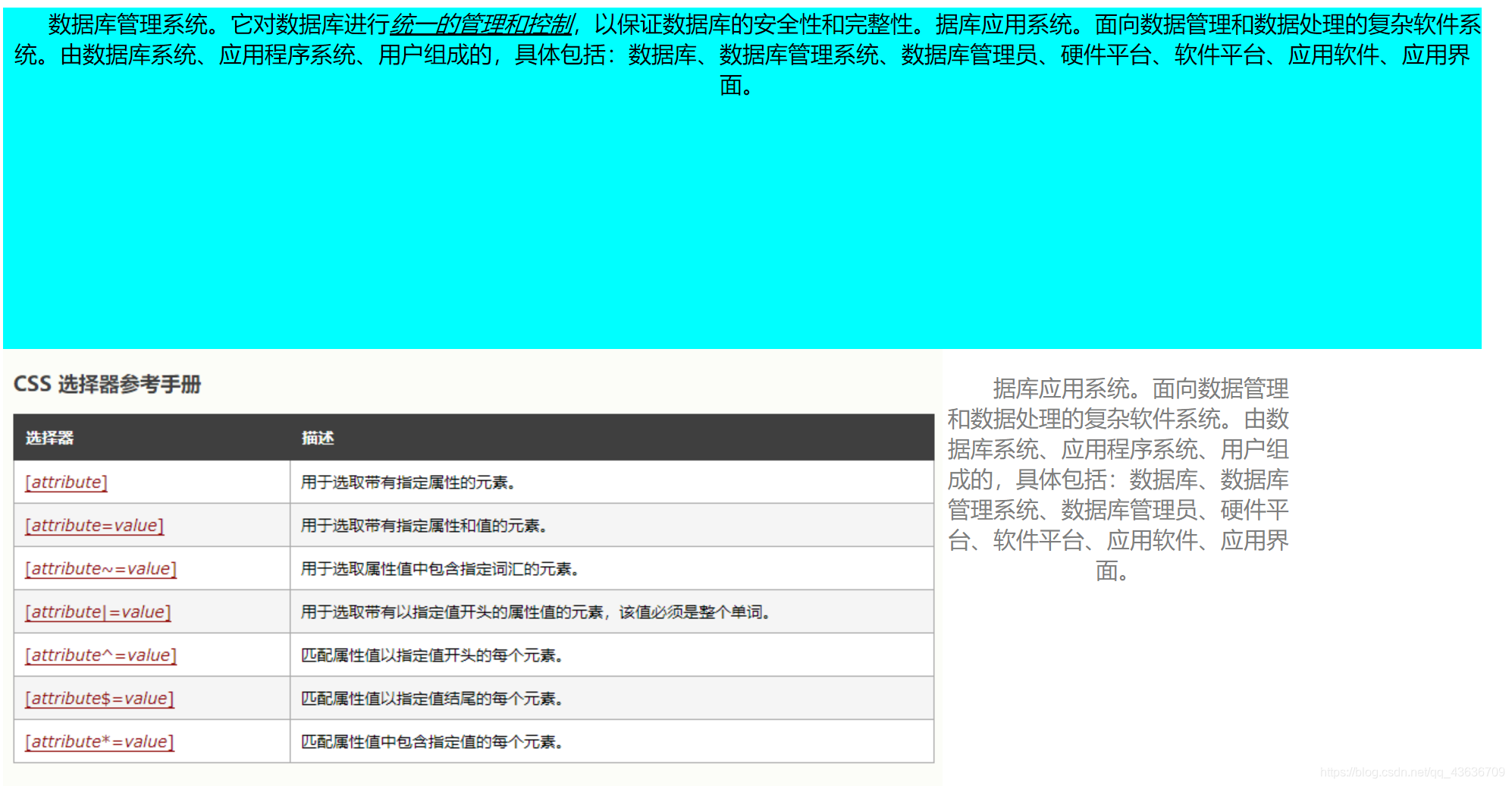This screenshot has width=1512, height=786.
Task: Click the [attribute] selector link
Action: [x=67, y=483]
